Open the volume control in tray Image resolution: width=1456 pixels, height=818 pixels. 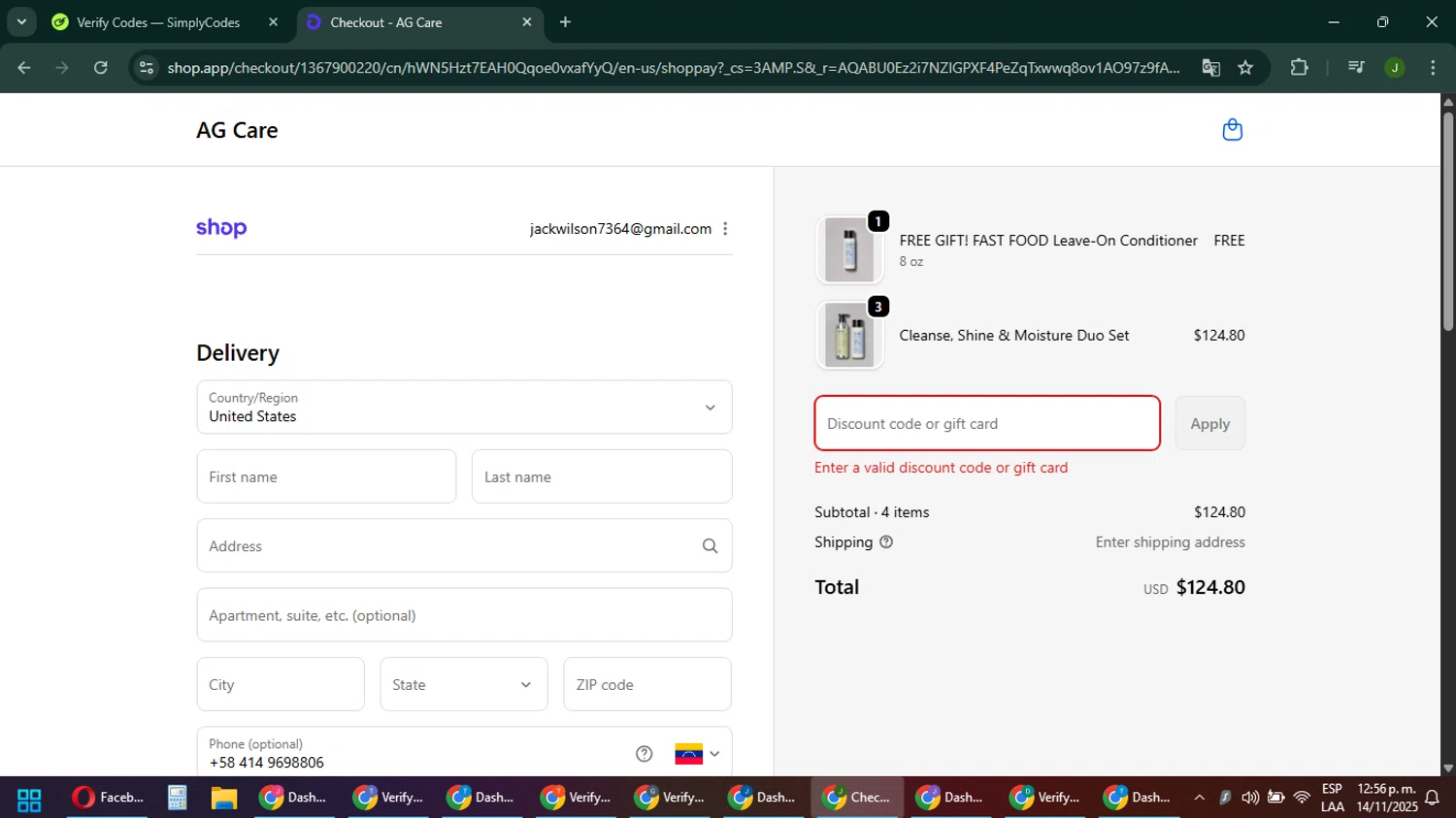(1250, 798)
